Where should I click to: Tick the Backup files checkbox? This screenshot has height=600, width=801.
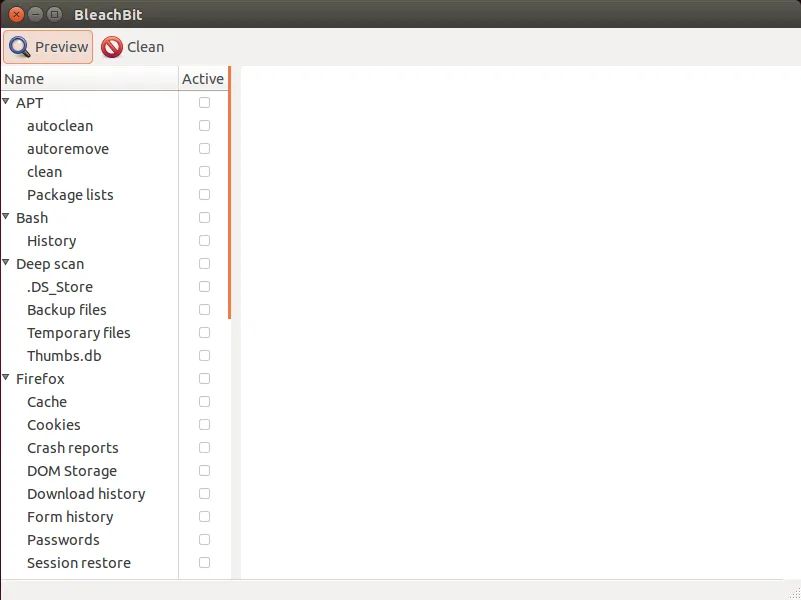pos(204,309)
